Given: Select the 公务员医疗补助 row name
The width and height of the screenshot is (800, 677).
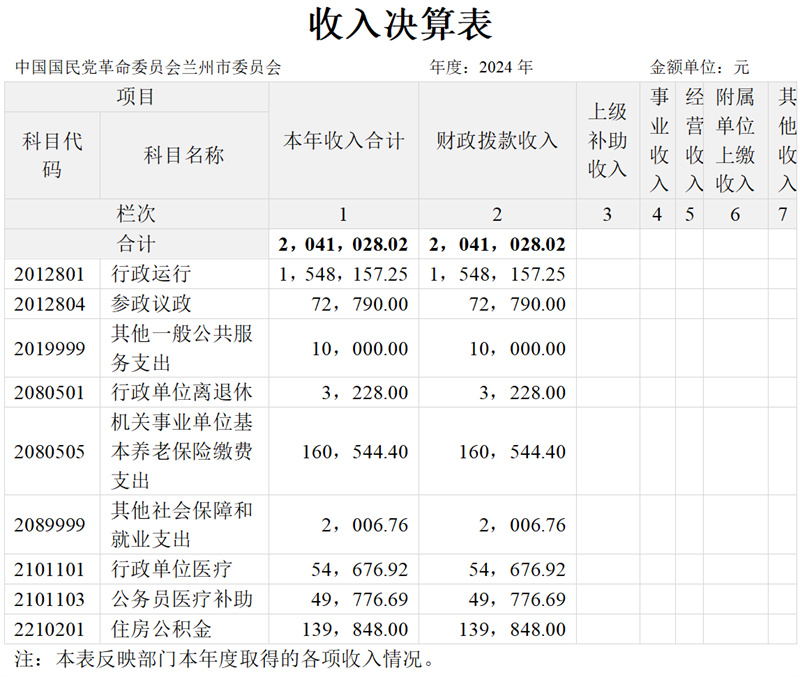Looking at the screenshot, I should pos(182,599).
